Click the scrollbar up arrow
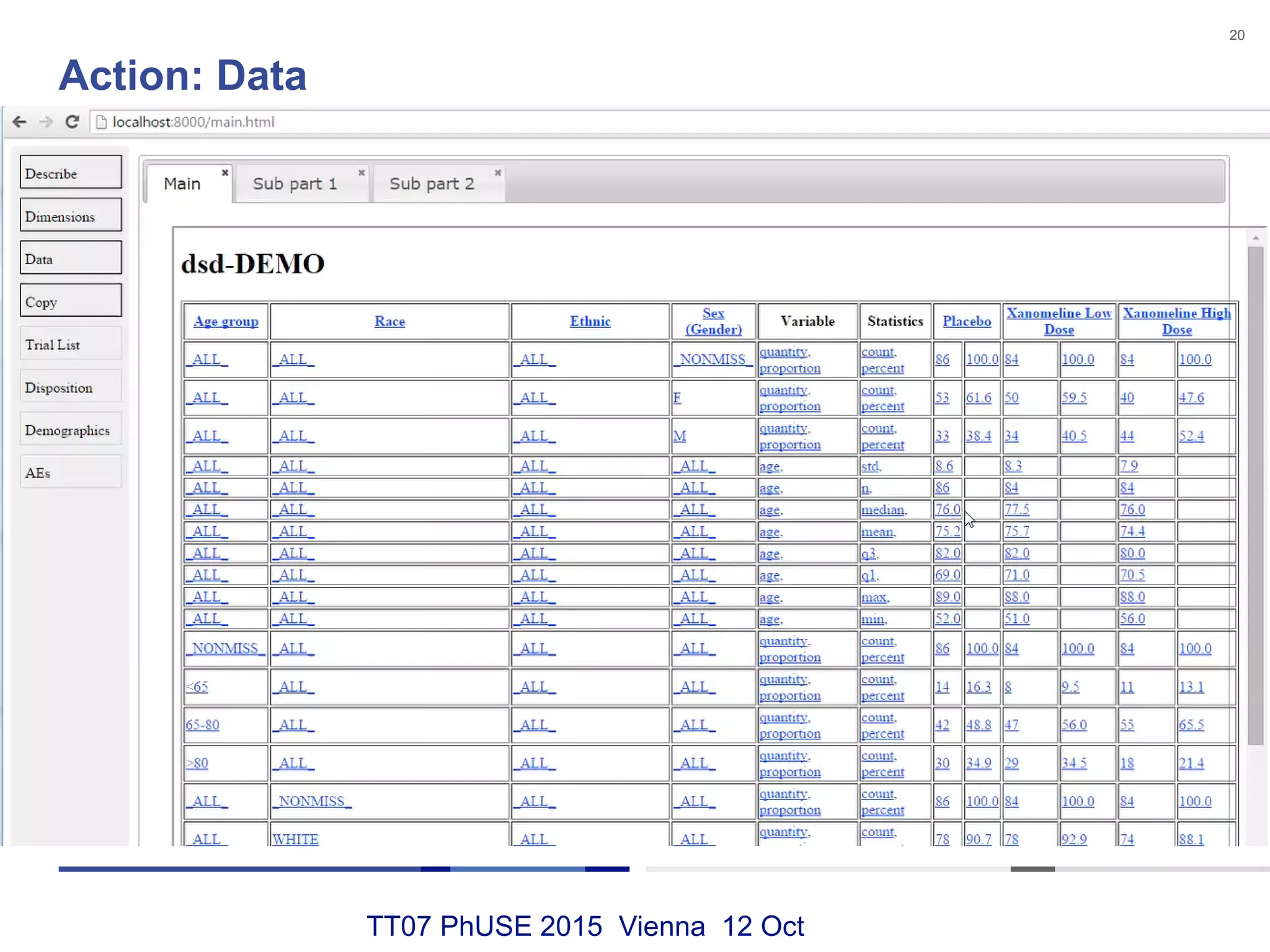The height and width of the screenshot is (952, 1270). [1256, 237]
